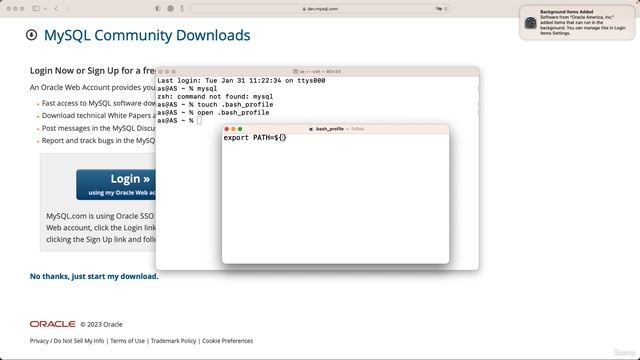Click 'Post messages in the MySQL' bullet
The image size is (640, 360).
pyautogui.click(x=99, y=128)
